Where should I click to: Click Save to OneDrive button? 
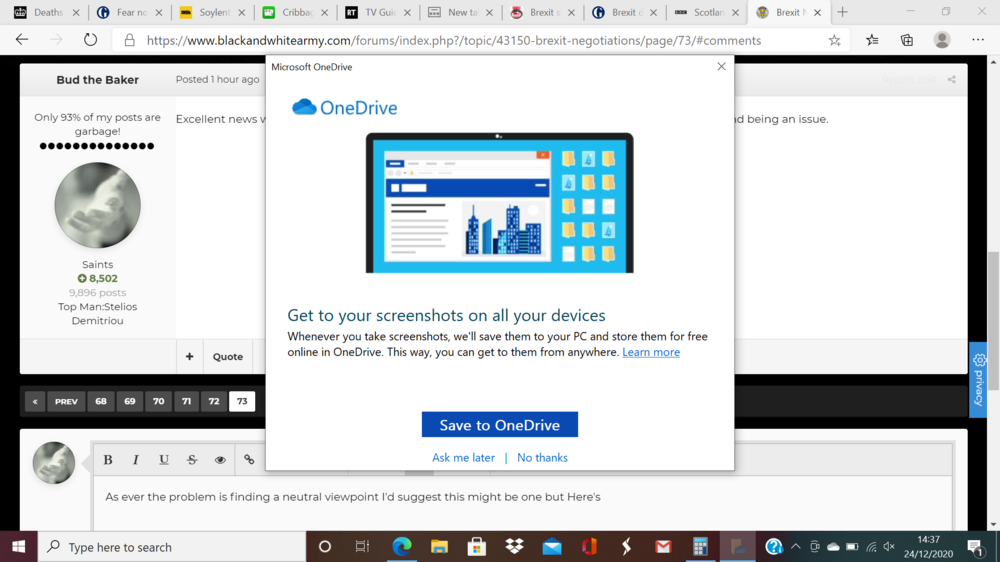[499, 425]
